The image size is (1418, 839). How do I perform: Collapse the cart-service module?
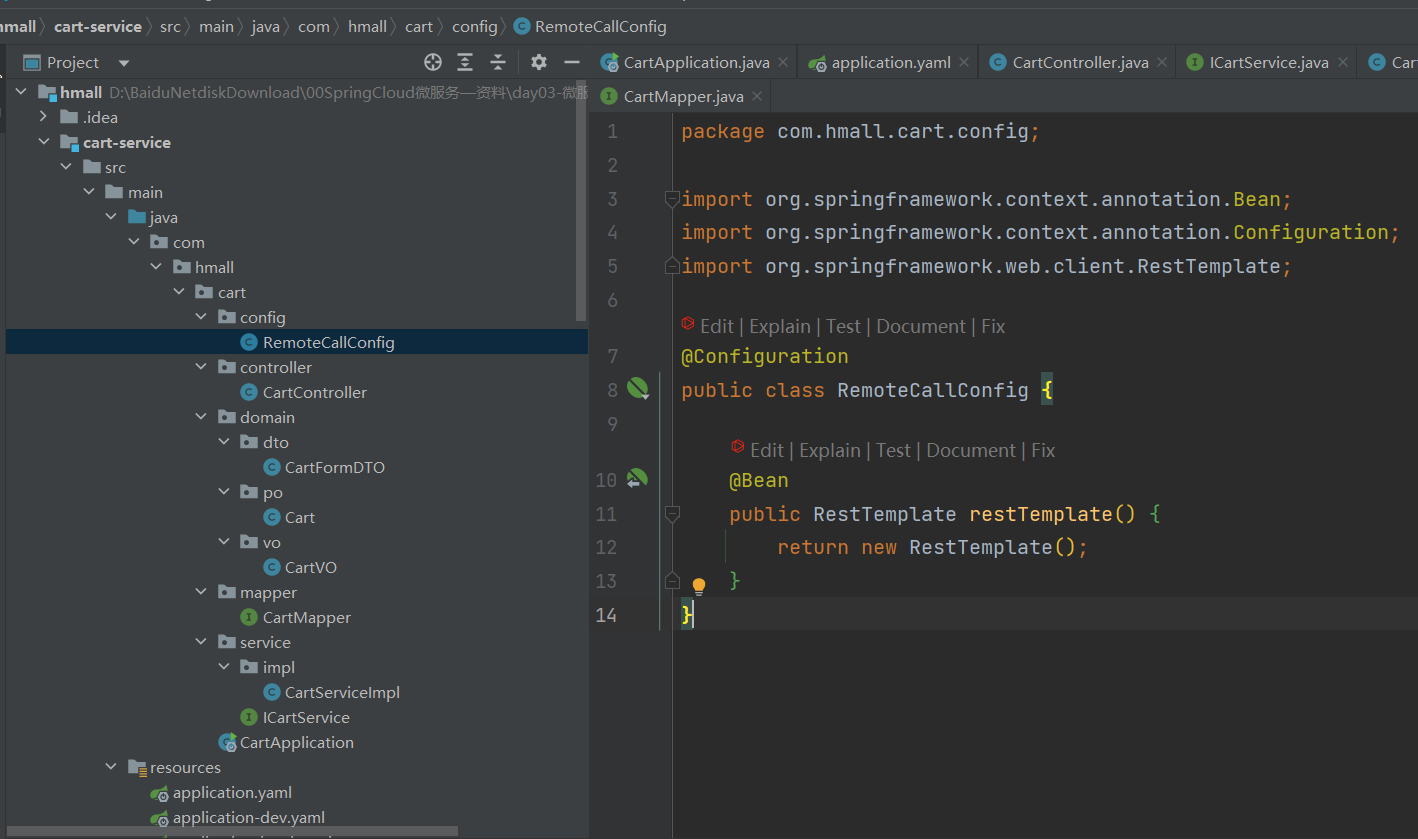[43, 142]
